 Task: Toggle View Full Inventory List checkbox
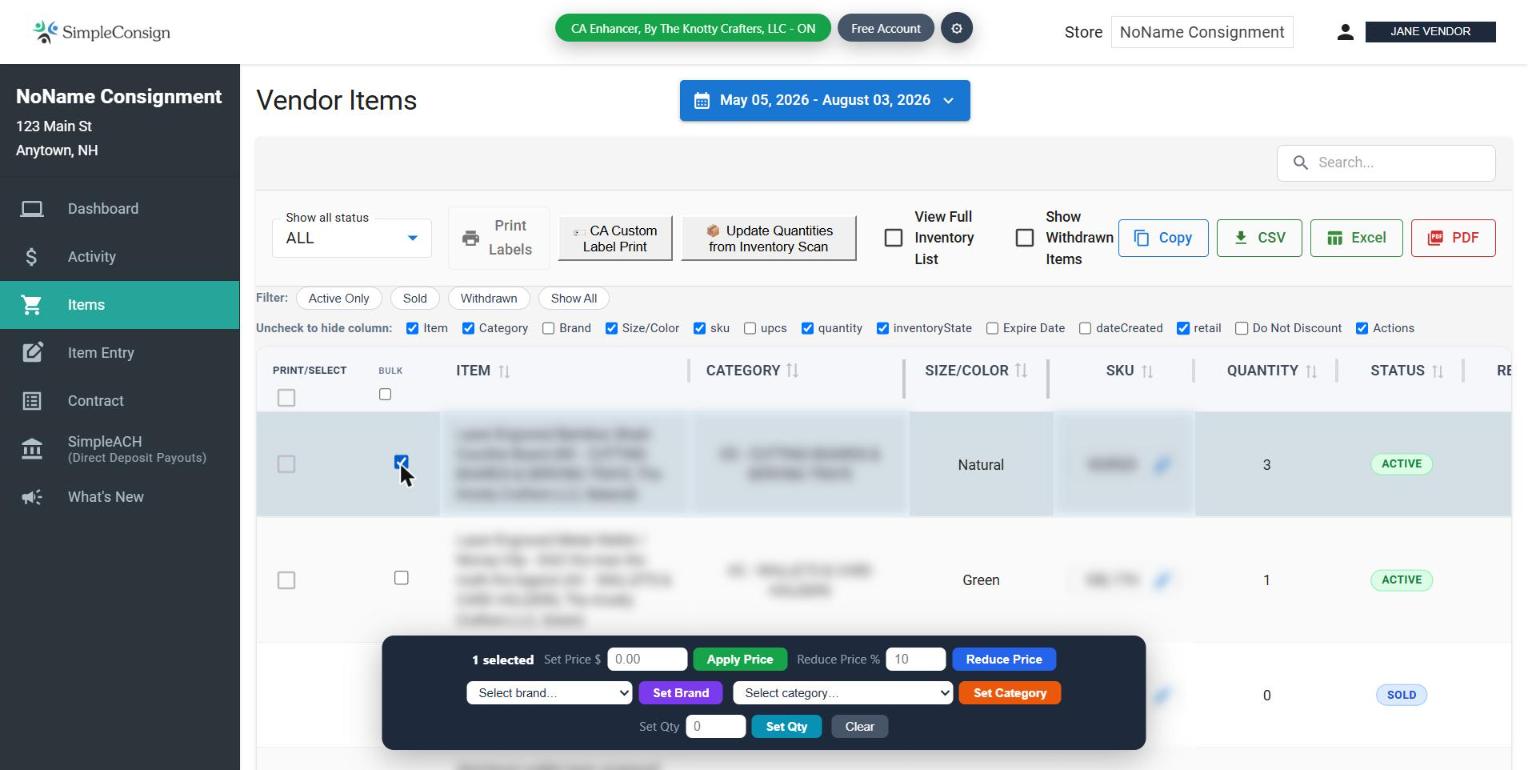pyautogui.click(x=894, y=238)
